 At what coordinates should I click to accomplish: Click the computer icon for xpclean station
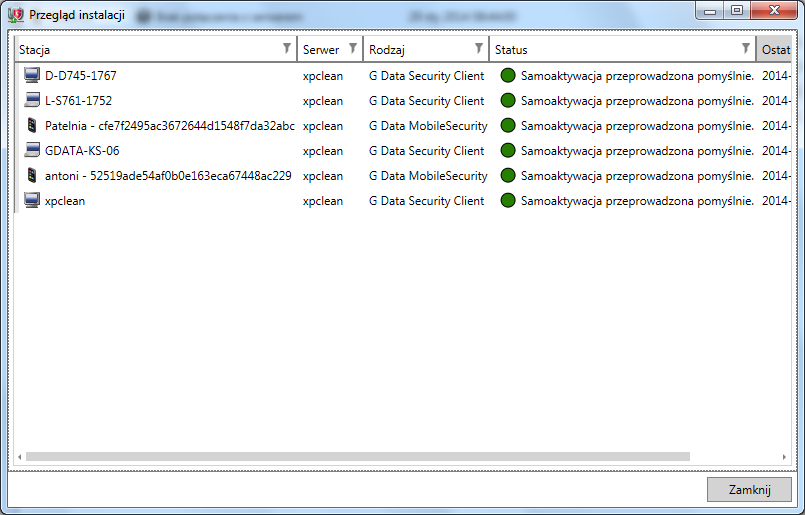[x=32, y=200]
